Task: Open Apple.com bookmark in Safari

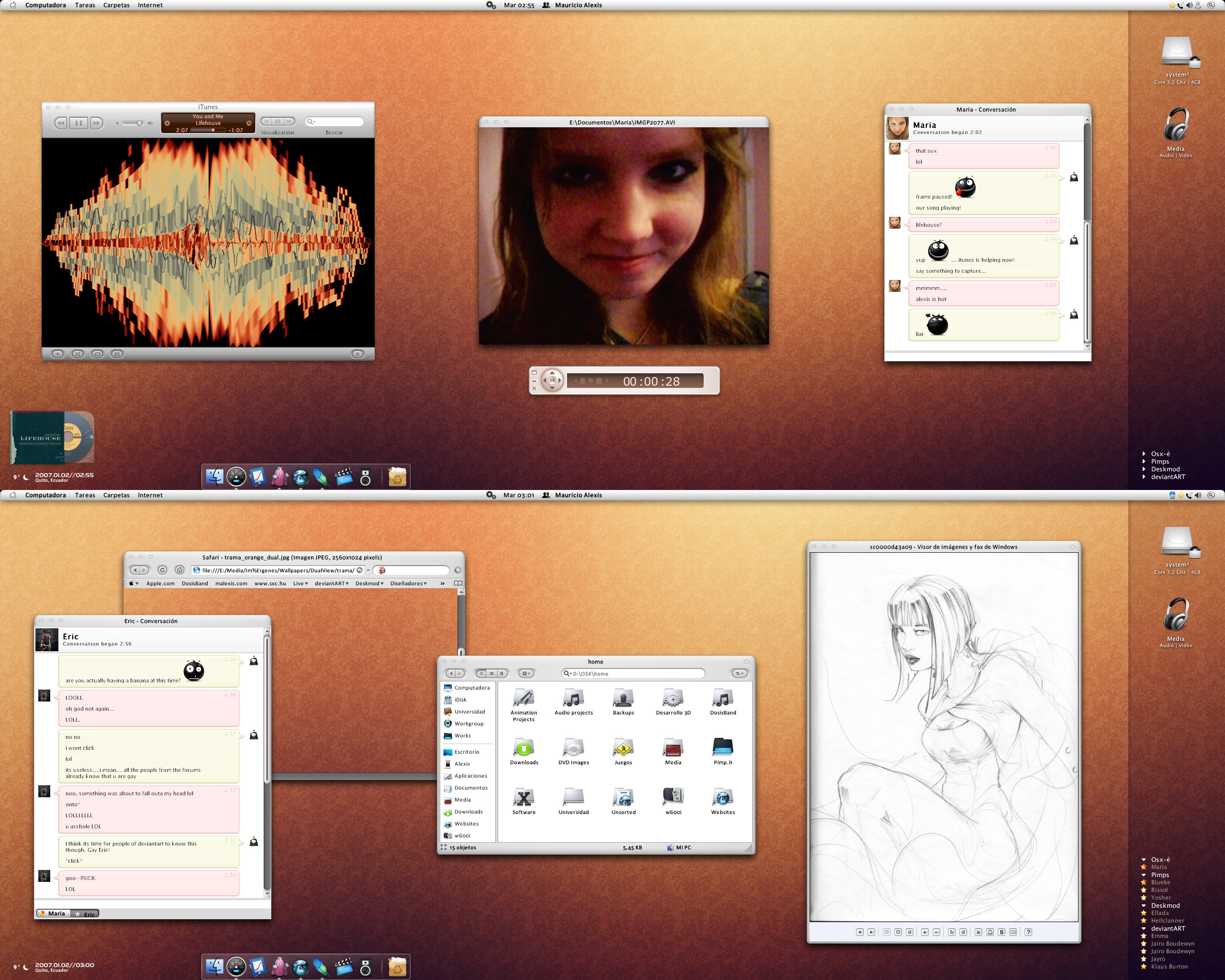Action: pos(160,583)
